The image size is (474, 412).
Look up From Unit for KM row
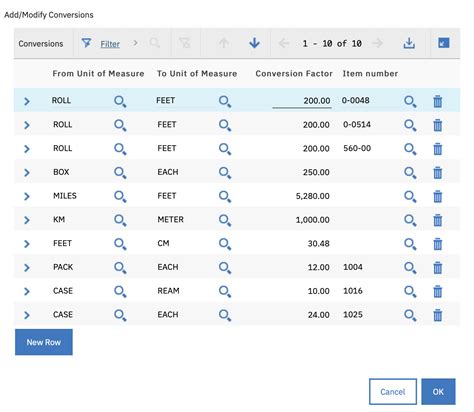pyautogui.click(x=120, y=220)
